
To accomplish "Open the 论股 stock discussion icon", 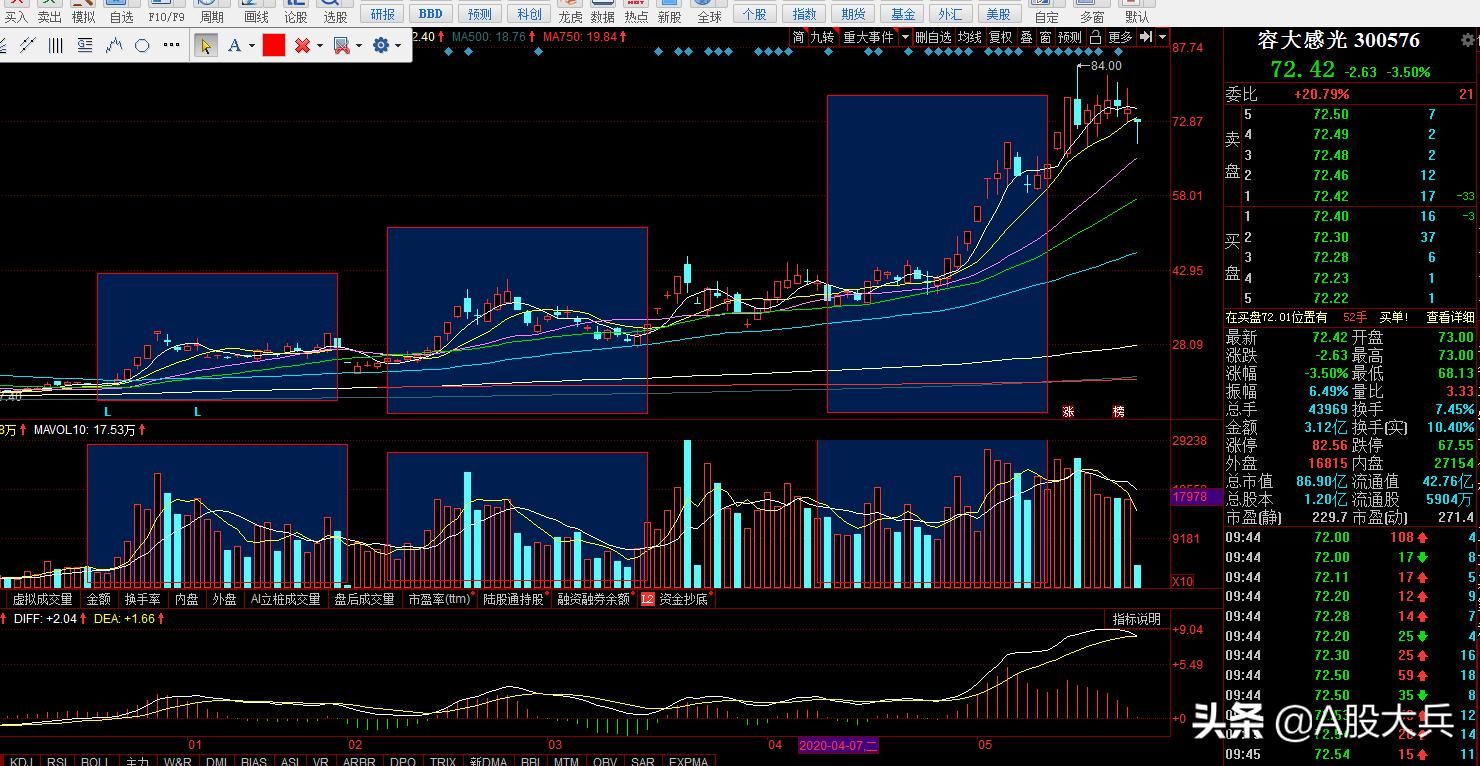I will point(296,11).
